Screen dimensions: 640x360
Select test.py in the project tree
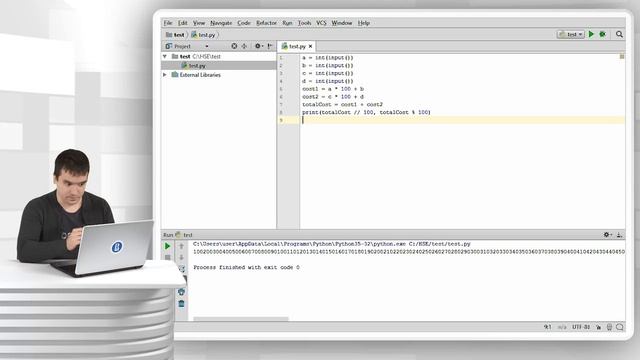click(197, 66)
